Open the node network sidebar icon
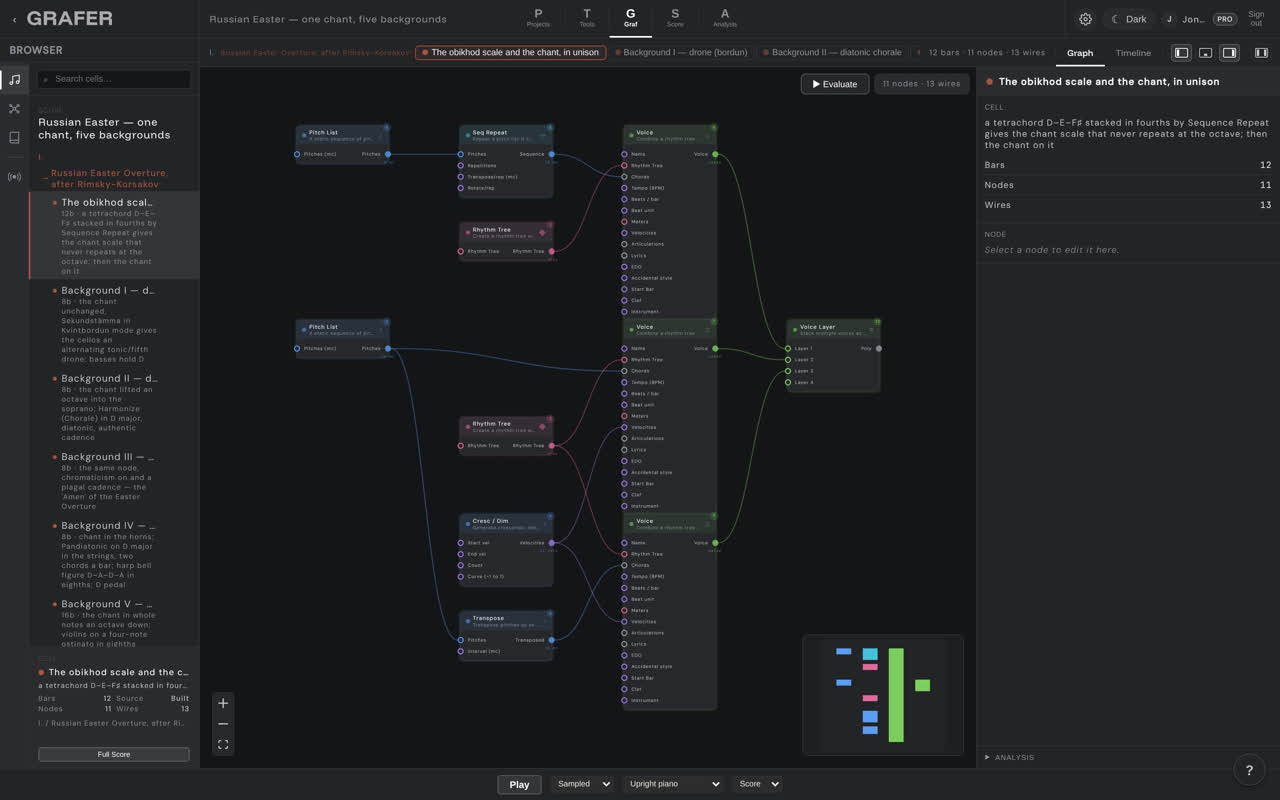 click(14, 108)
